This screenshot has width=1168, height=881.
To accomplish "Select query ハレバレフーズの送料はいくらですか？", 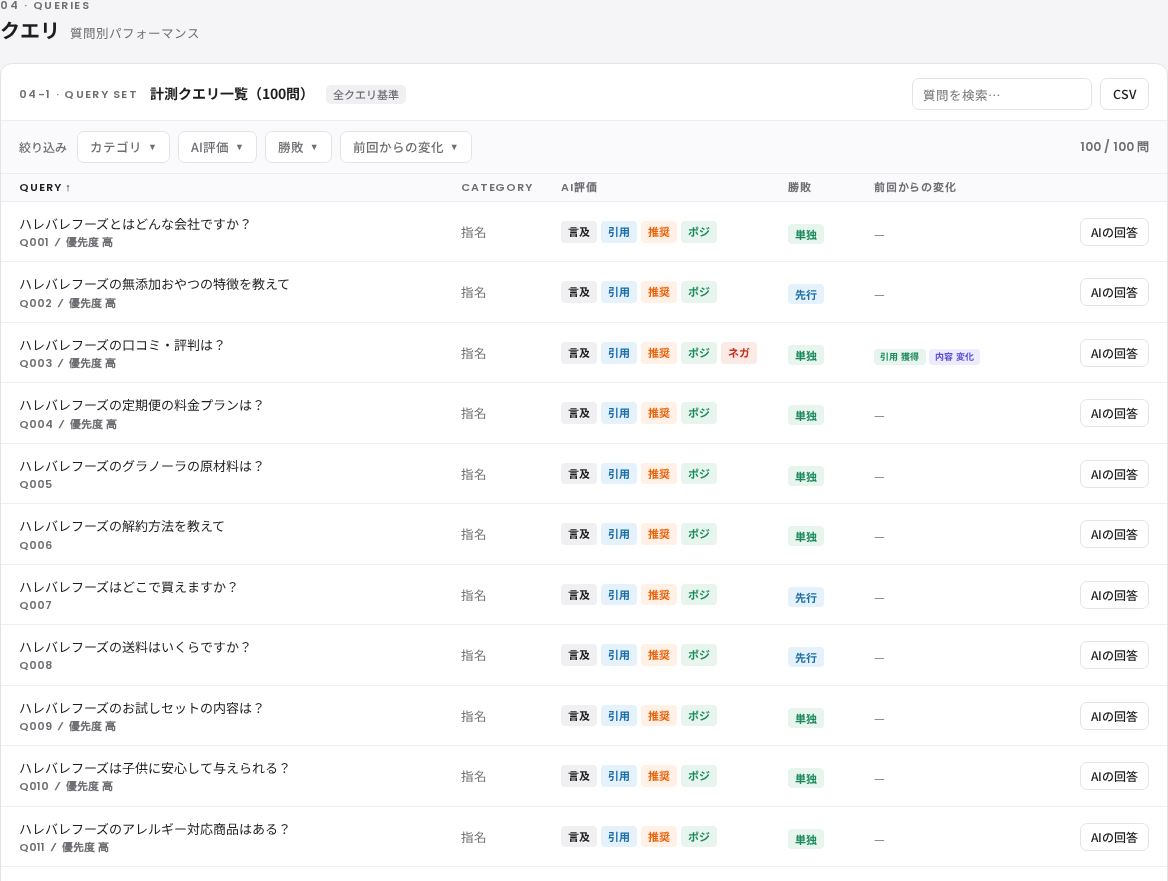I will coord(135,648).
